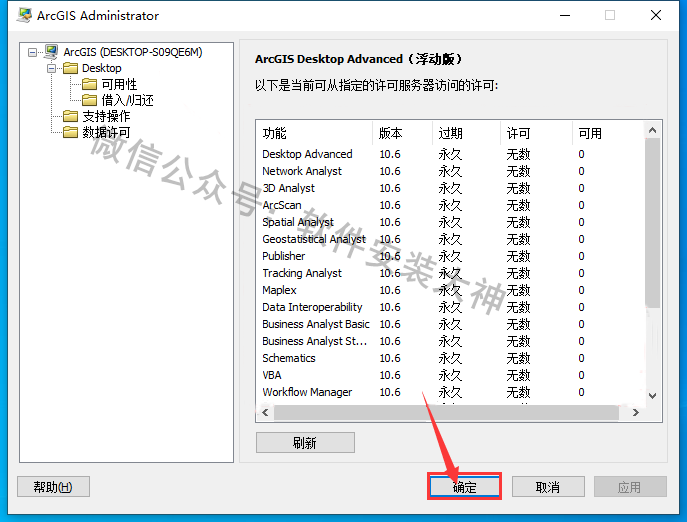
Task: Select the Data Interoperability row
Action: click(x=450, y=307)
